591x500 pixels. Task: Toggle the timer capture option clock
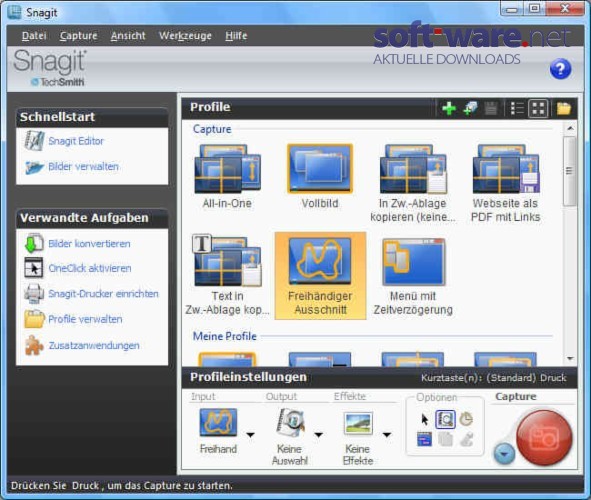[x=466, y=419]
